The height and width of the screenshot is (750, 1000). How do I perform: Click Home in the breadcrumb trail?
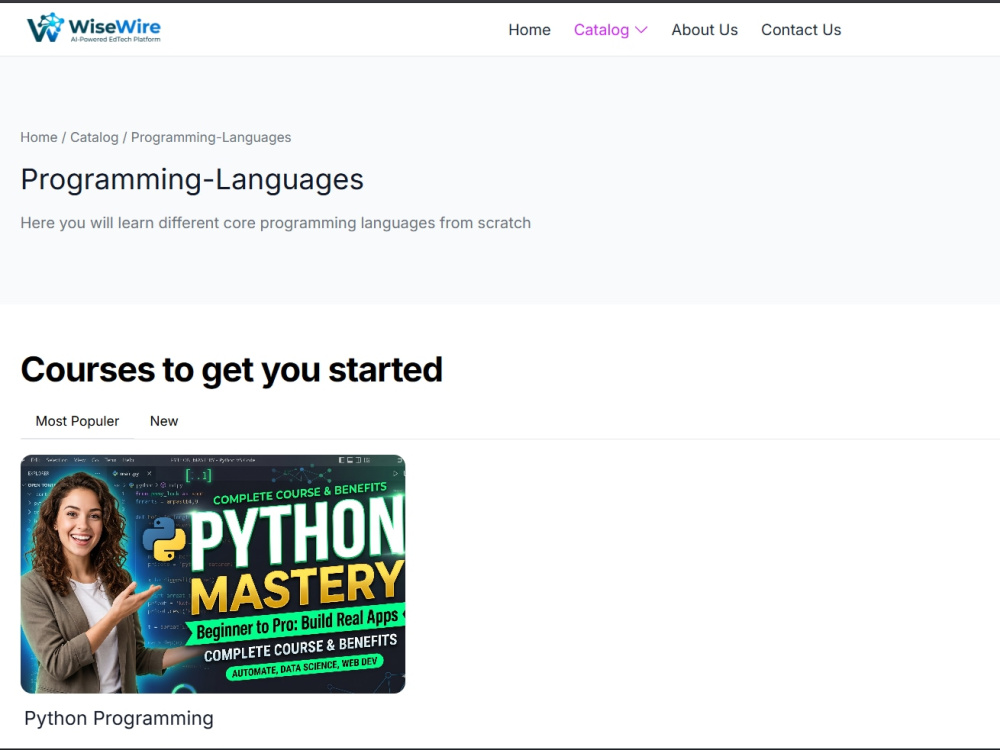39,137
